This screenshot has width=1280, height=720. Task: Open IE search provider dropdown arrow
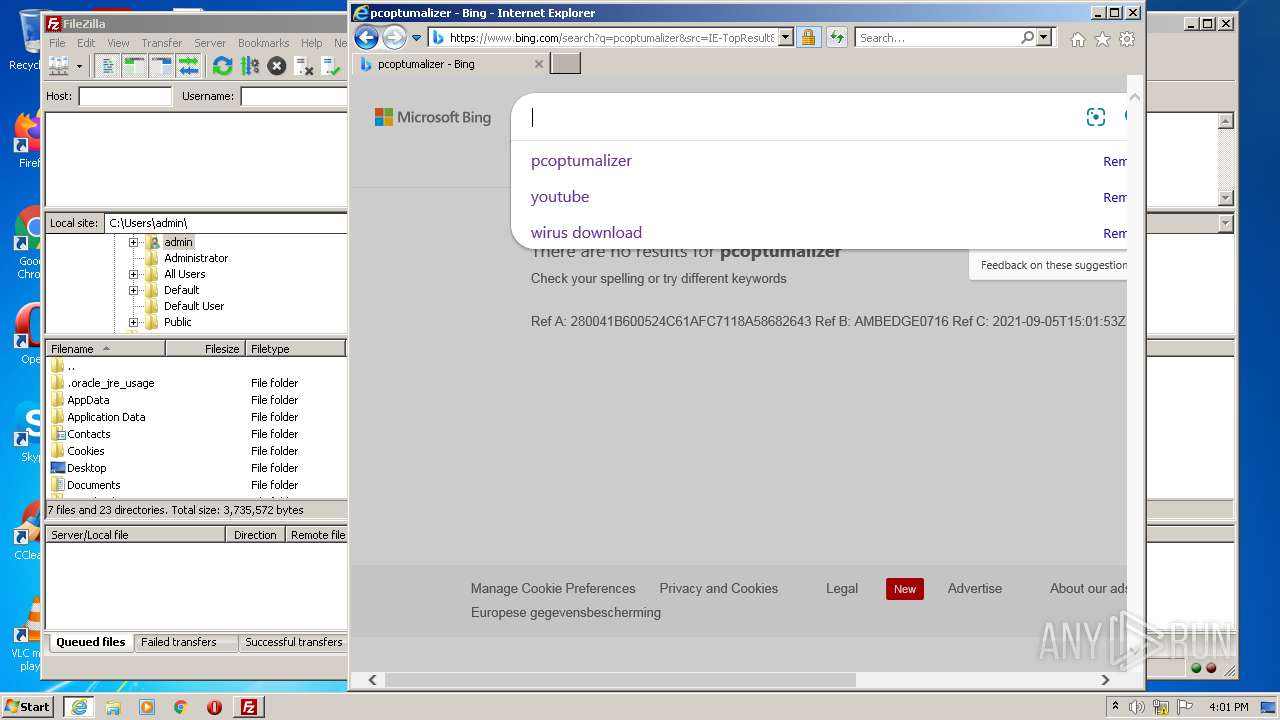click(x=1045, y=38)
